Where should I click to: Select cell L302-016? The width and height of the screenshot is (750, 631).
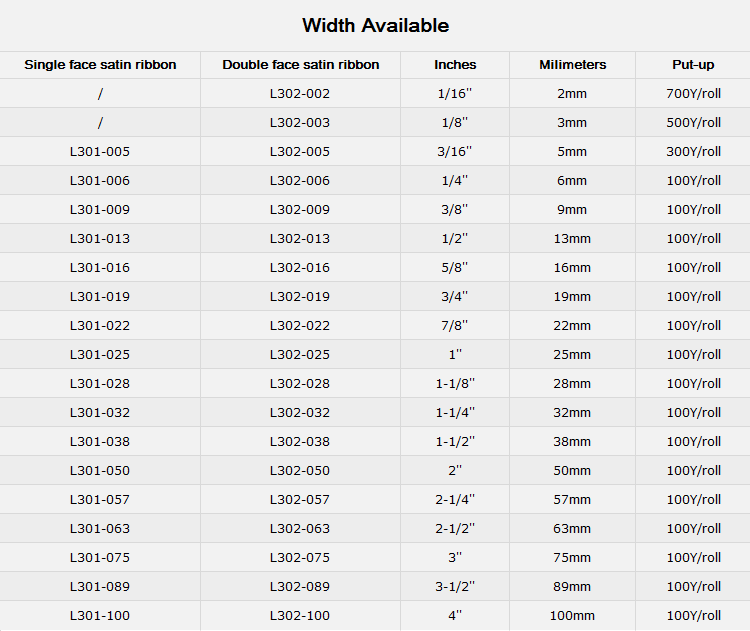(x=300, y=267)
